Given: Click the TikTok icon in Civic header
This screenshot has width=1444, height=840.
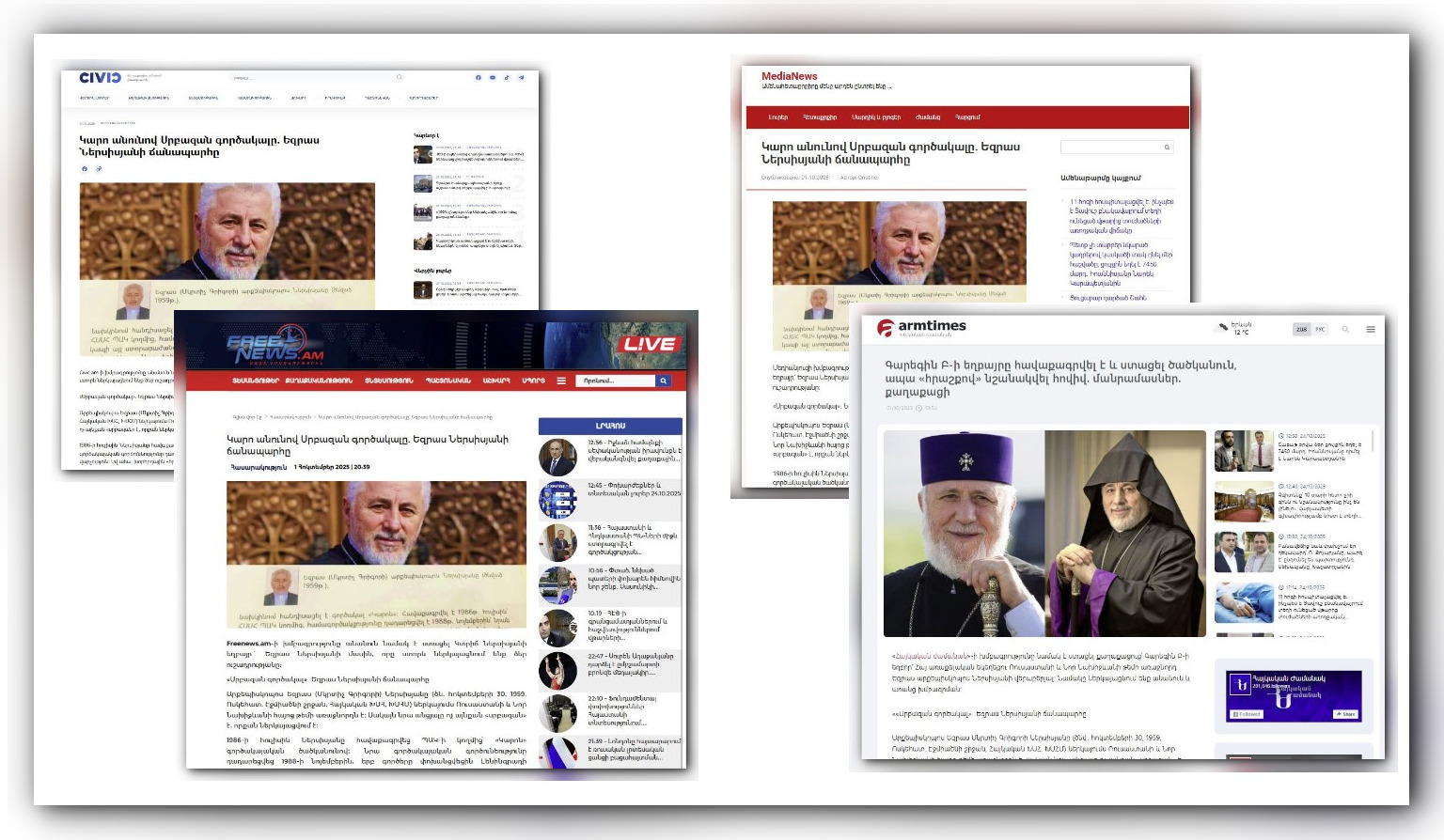Looking at the screenshot, I should pos(507,78).
